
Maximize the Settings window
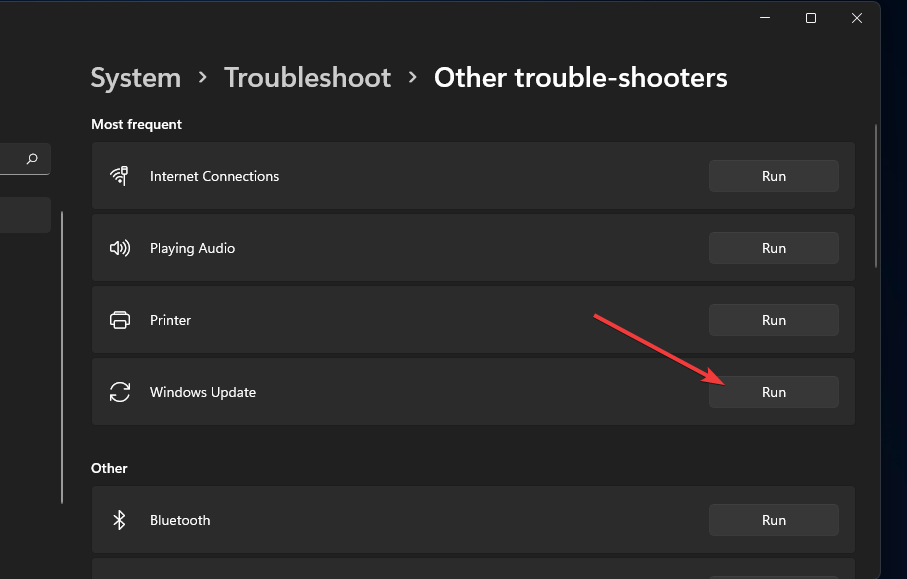(810, 17)
